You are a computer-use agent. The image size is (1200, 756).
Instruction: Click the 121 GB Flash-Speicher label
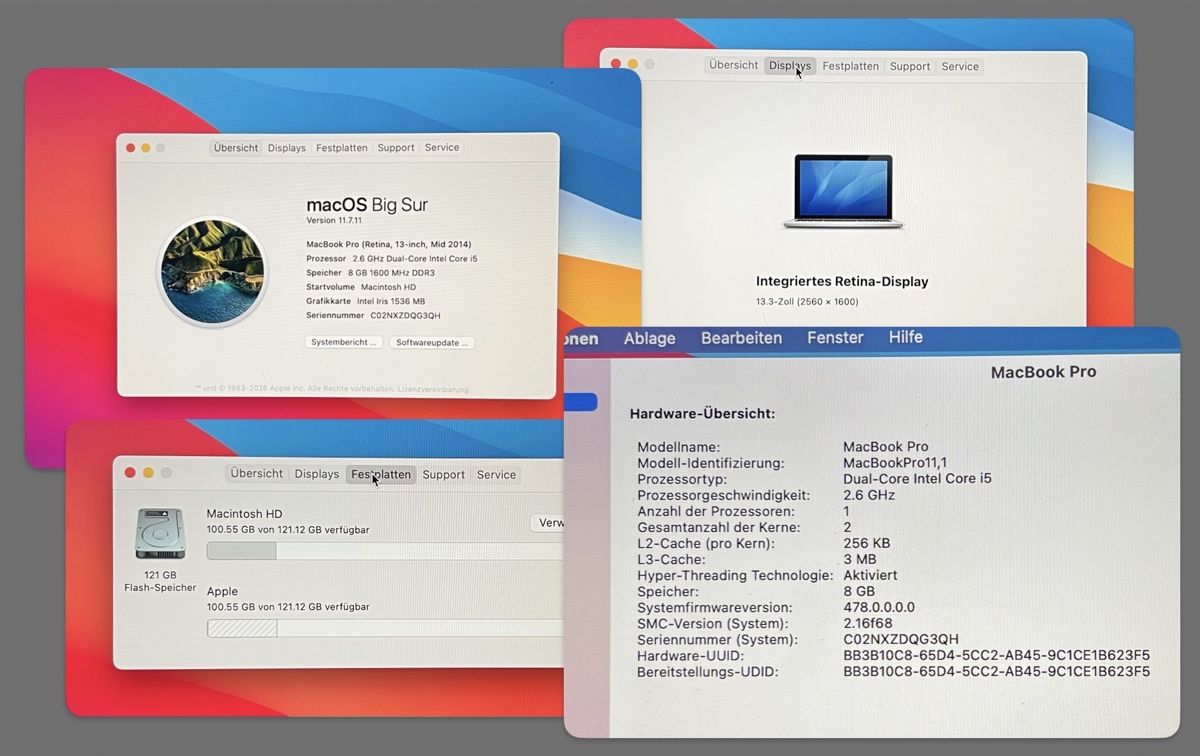pos(160,581)
